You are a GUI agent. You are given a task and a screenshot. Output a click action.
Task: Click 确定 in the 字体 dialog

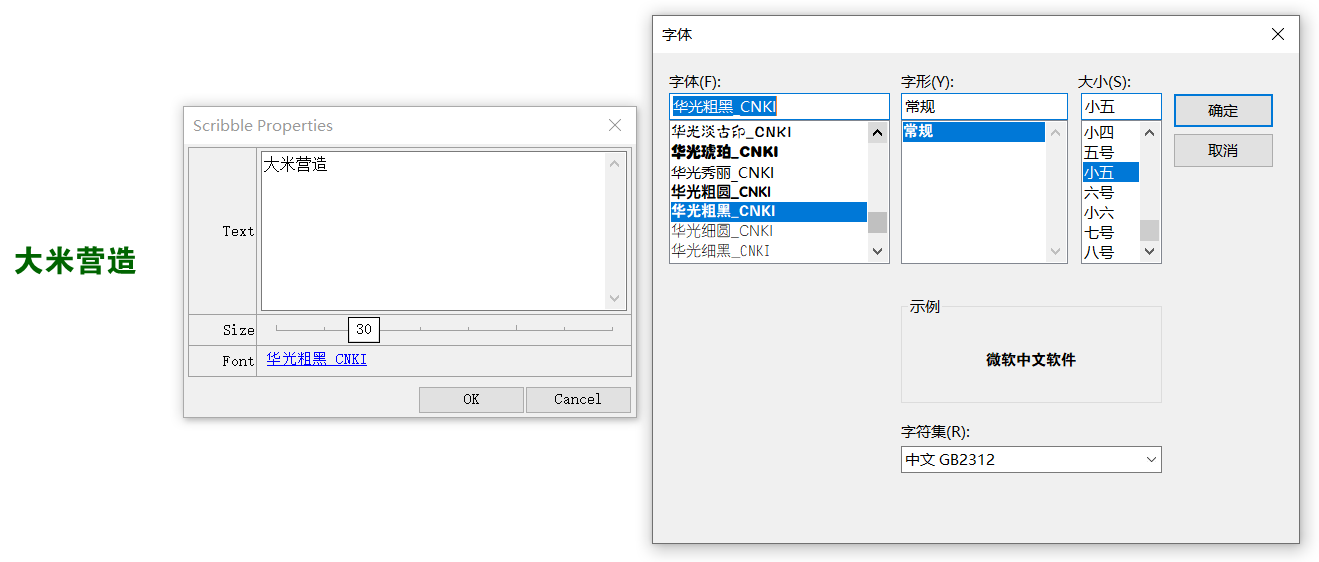tap(1223, 111)
